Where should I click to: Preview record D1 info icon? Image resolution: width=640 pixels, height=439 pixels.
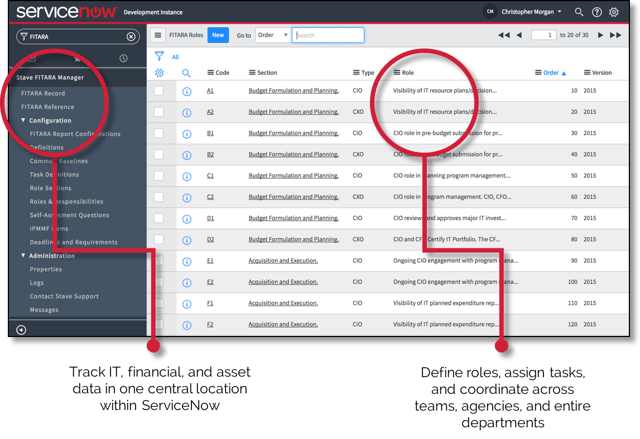point(187,219)
